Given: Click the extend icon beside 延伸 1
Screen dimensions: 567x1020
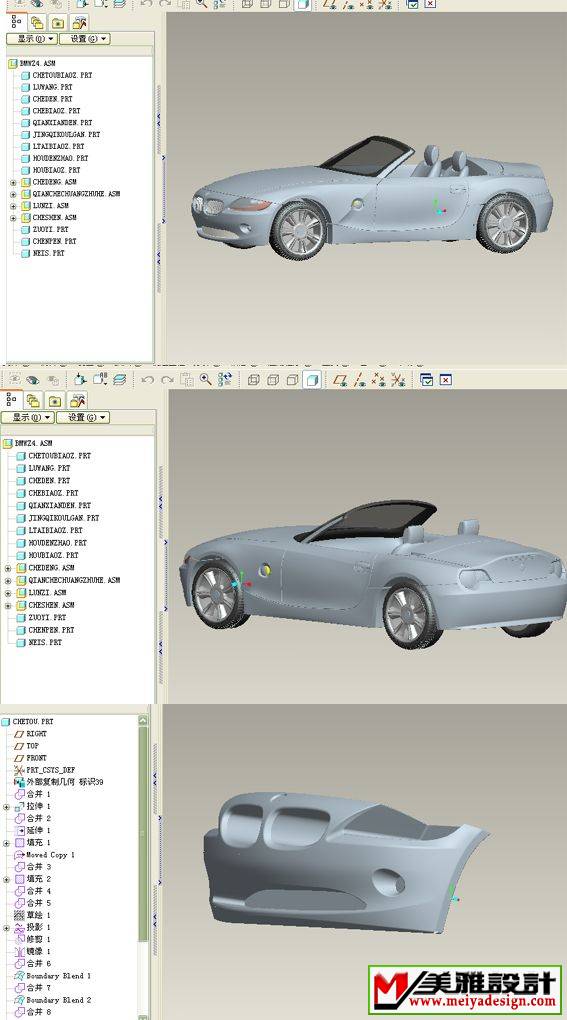Looking at the screenshot, I should point(19,830).
